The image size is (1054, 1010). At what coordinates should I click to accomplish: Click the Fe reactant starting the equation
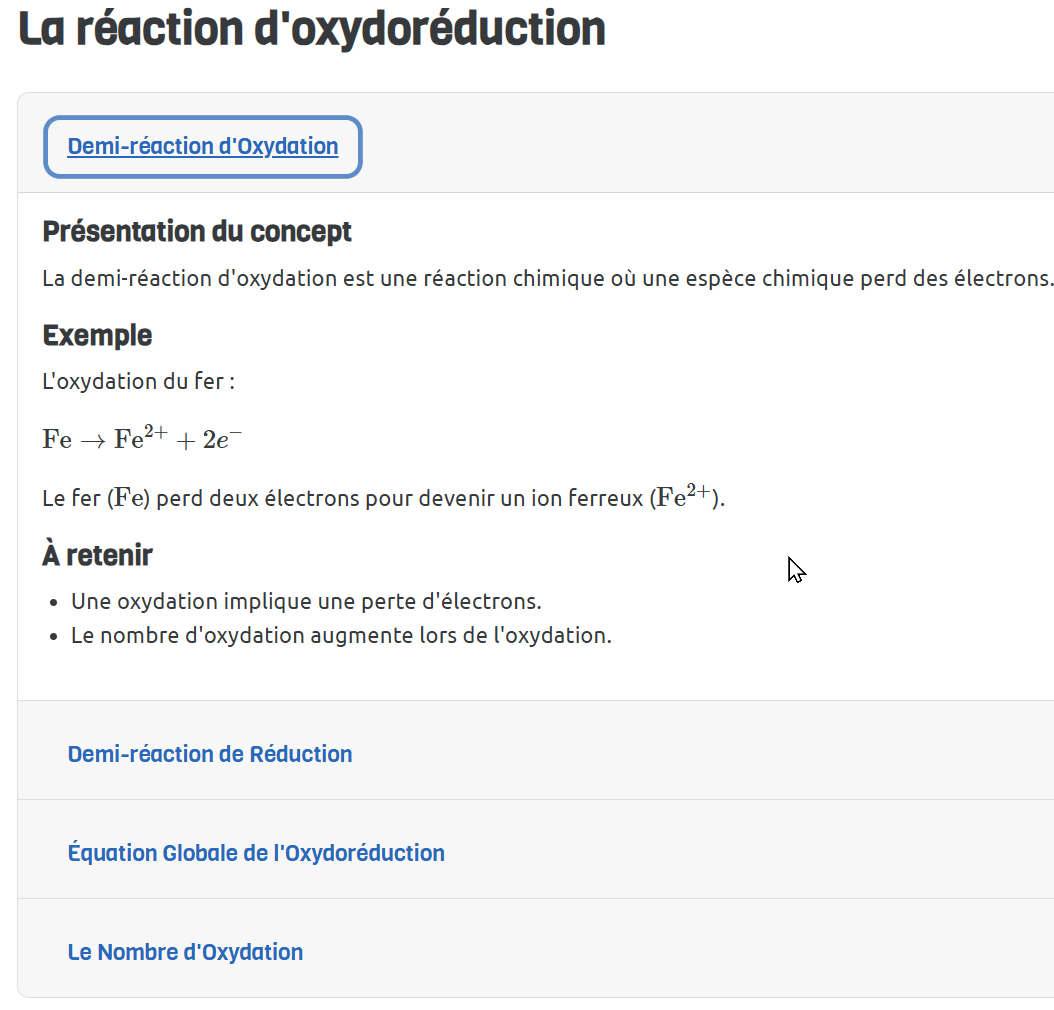pos(57,440)
